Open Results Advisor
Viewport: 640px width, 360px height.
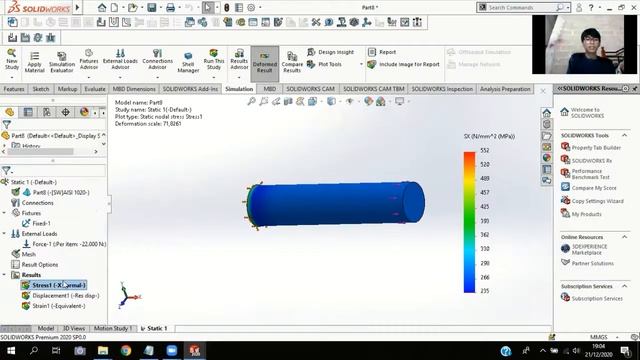coord(239,60)
